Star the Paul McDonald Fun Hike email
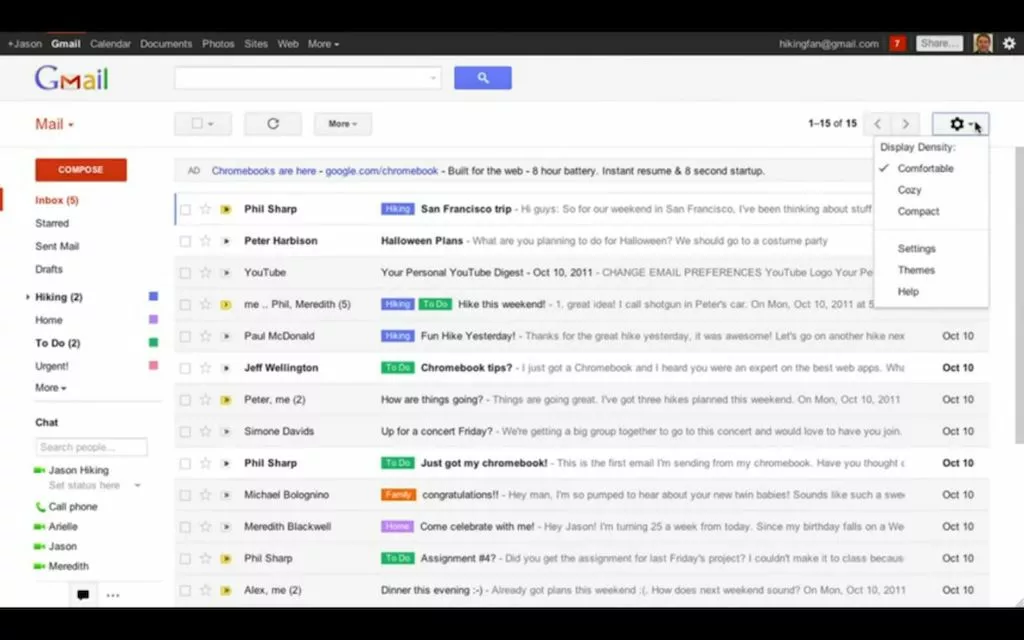The width and height of the screenshot is (1024, 640). click(205, 336)
